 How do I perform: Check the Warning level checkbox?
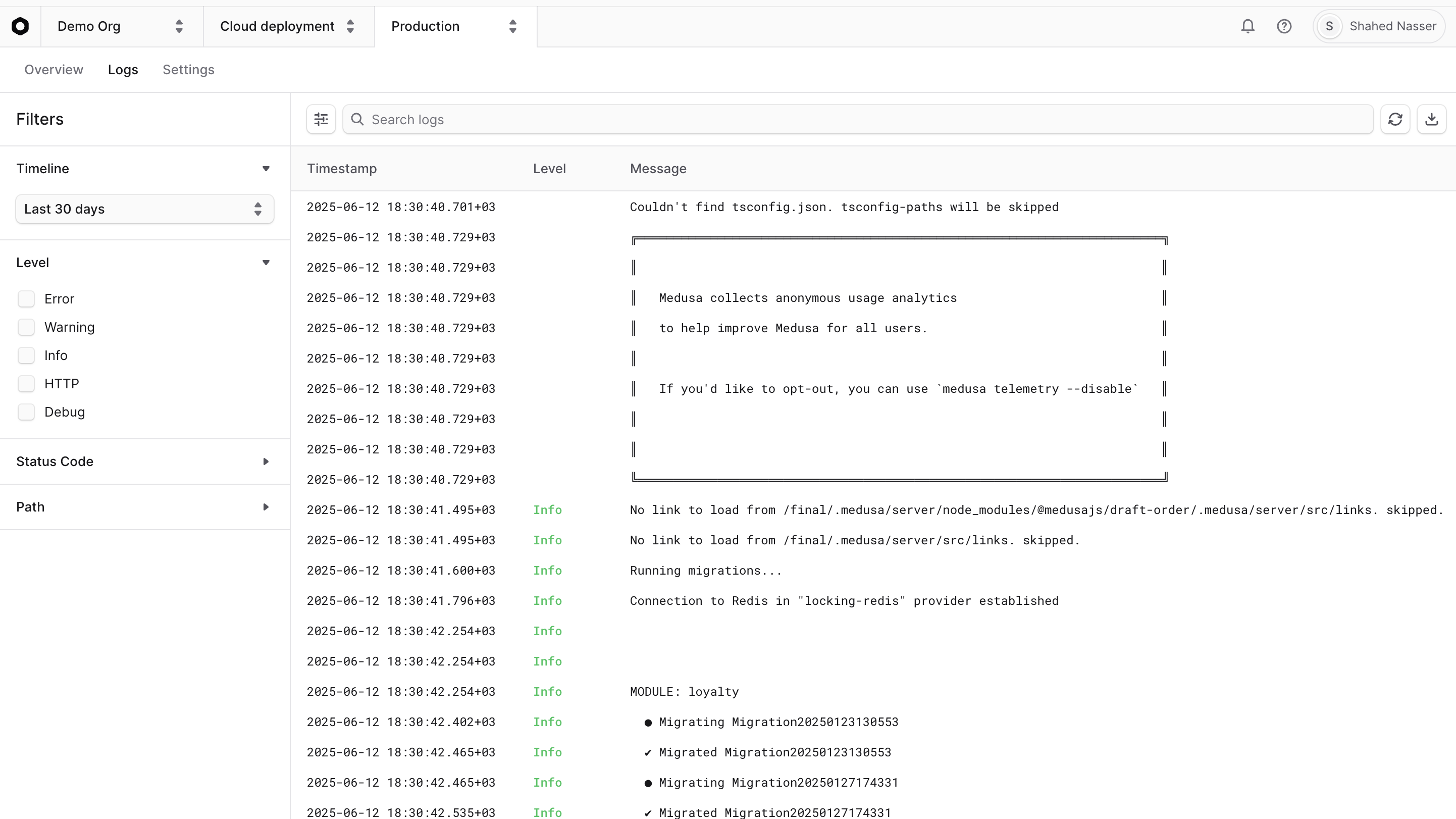27,327
